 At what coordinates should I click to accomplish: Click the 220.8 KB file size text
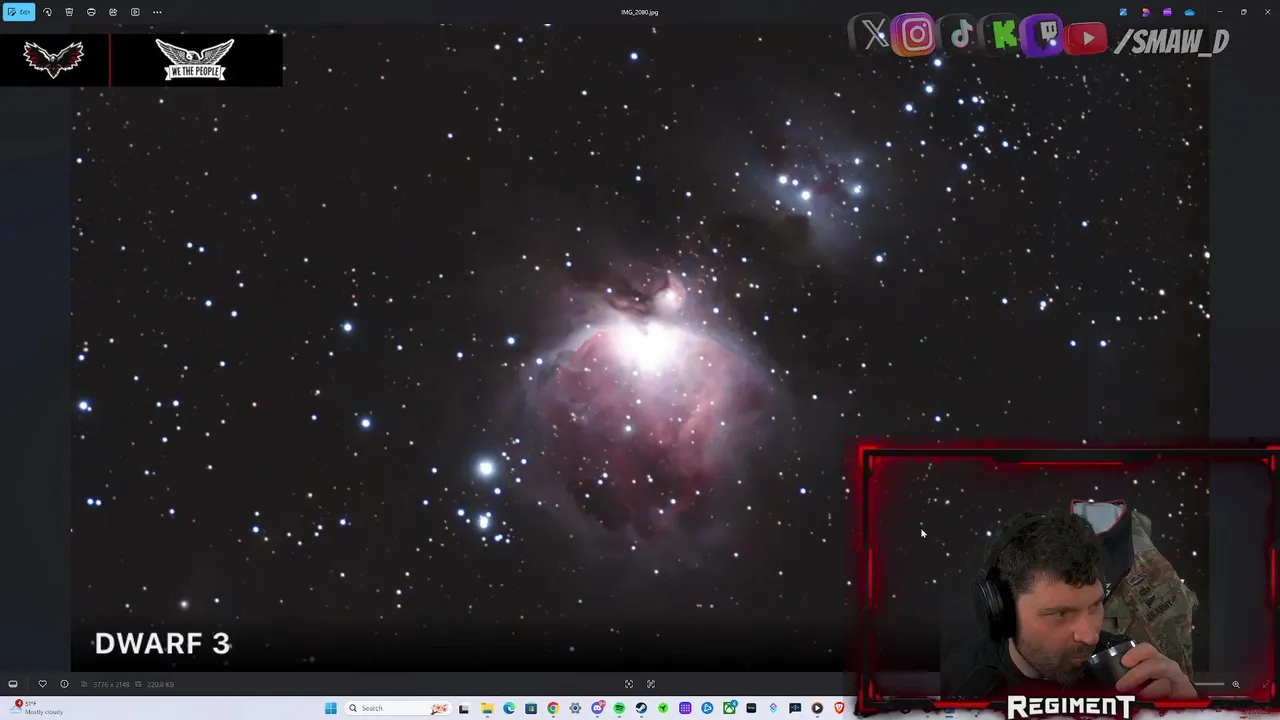click(x=160, y=684)
